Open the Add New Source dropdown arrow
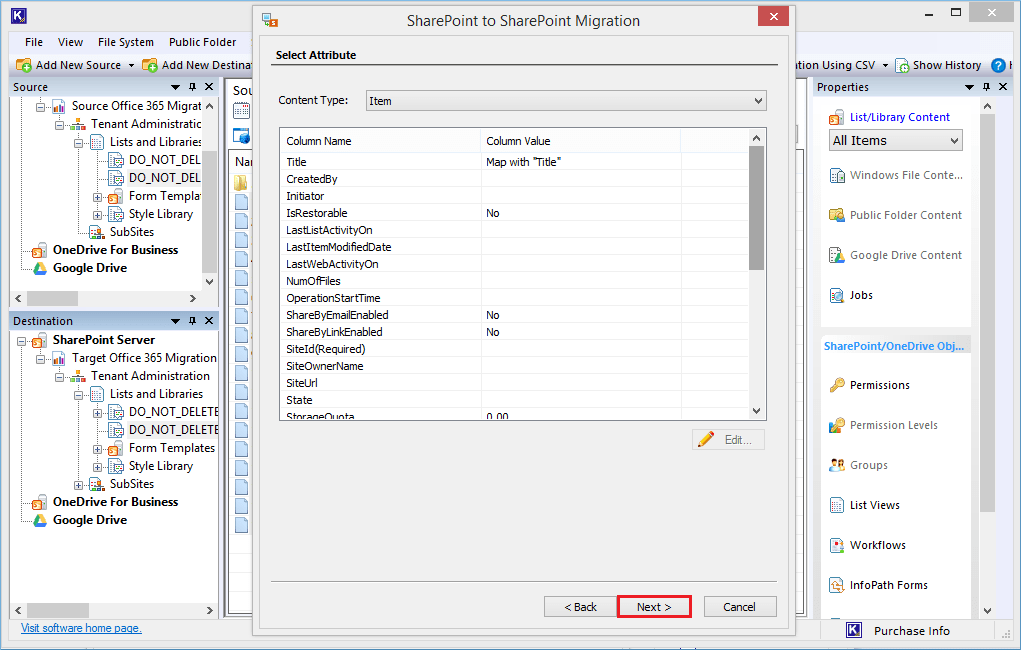This screenshot has width=1021, height=650. tap(131, 65)
